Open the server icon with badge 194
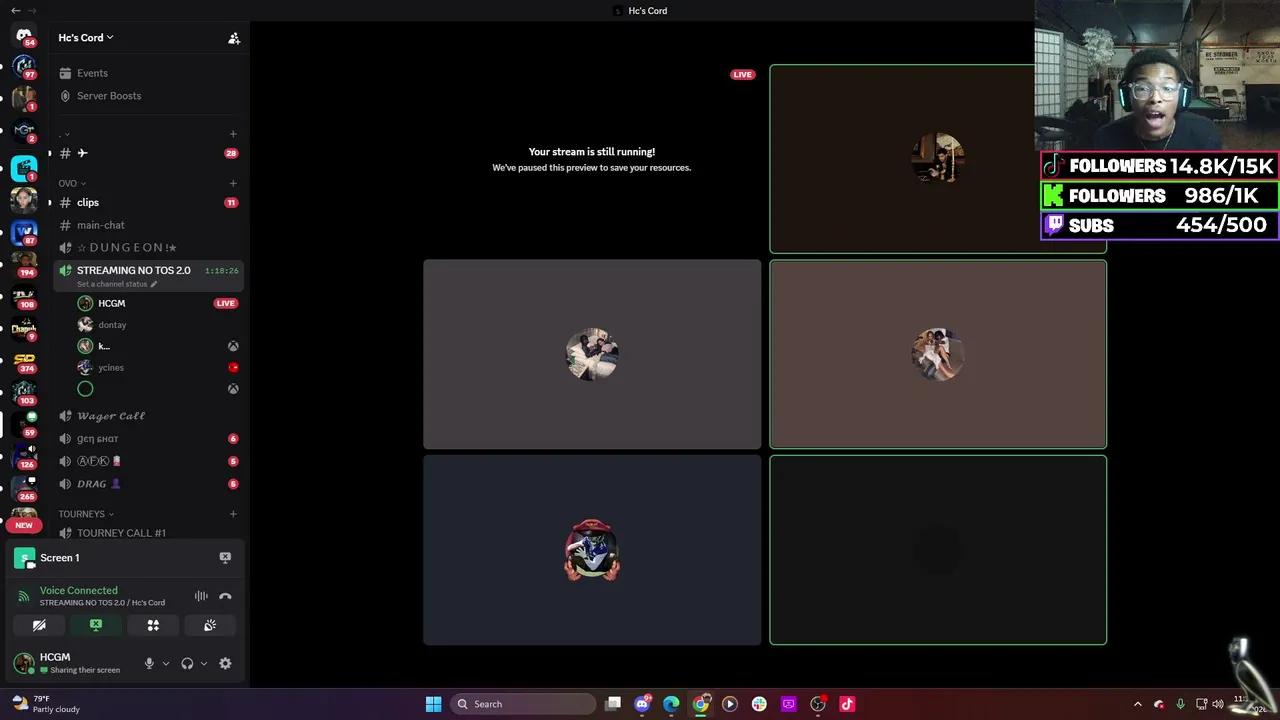1280x720 pixels. (24, 265)
